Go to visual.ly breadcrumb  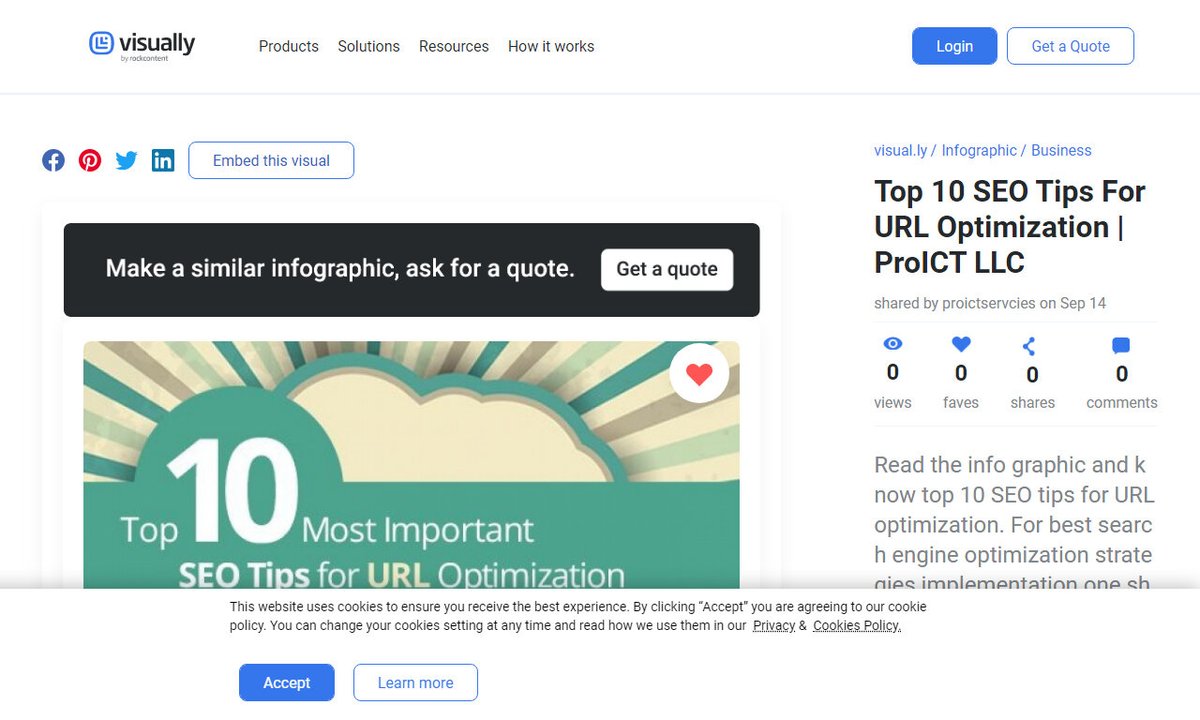pyautogui.click(x=901, y=150)
